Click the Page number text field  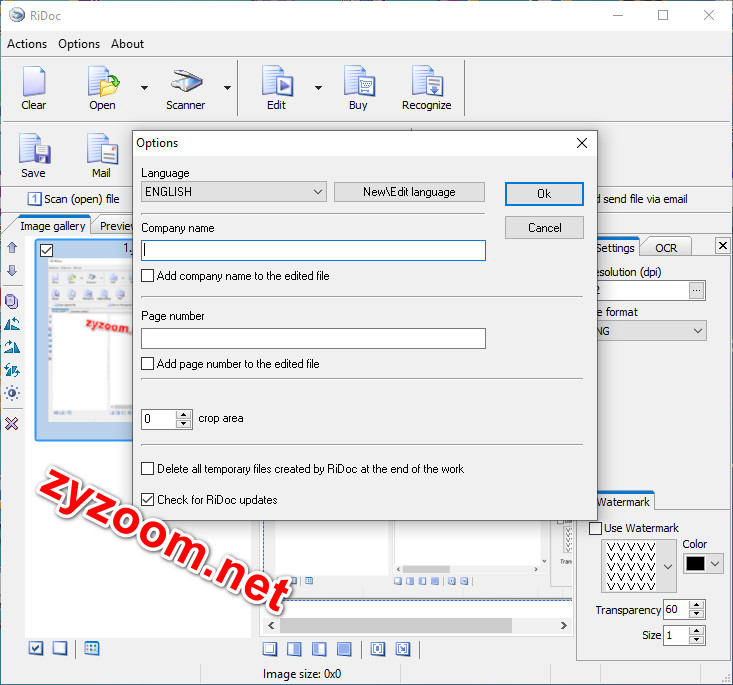313,339
